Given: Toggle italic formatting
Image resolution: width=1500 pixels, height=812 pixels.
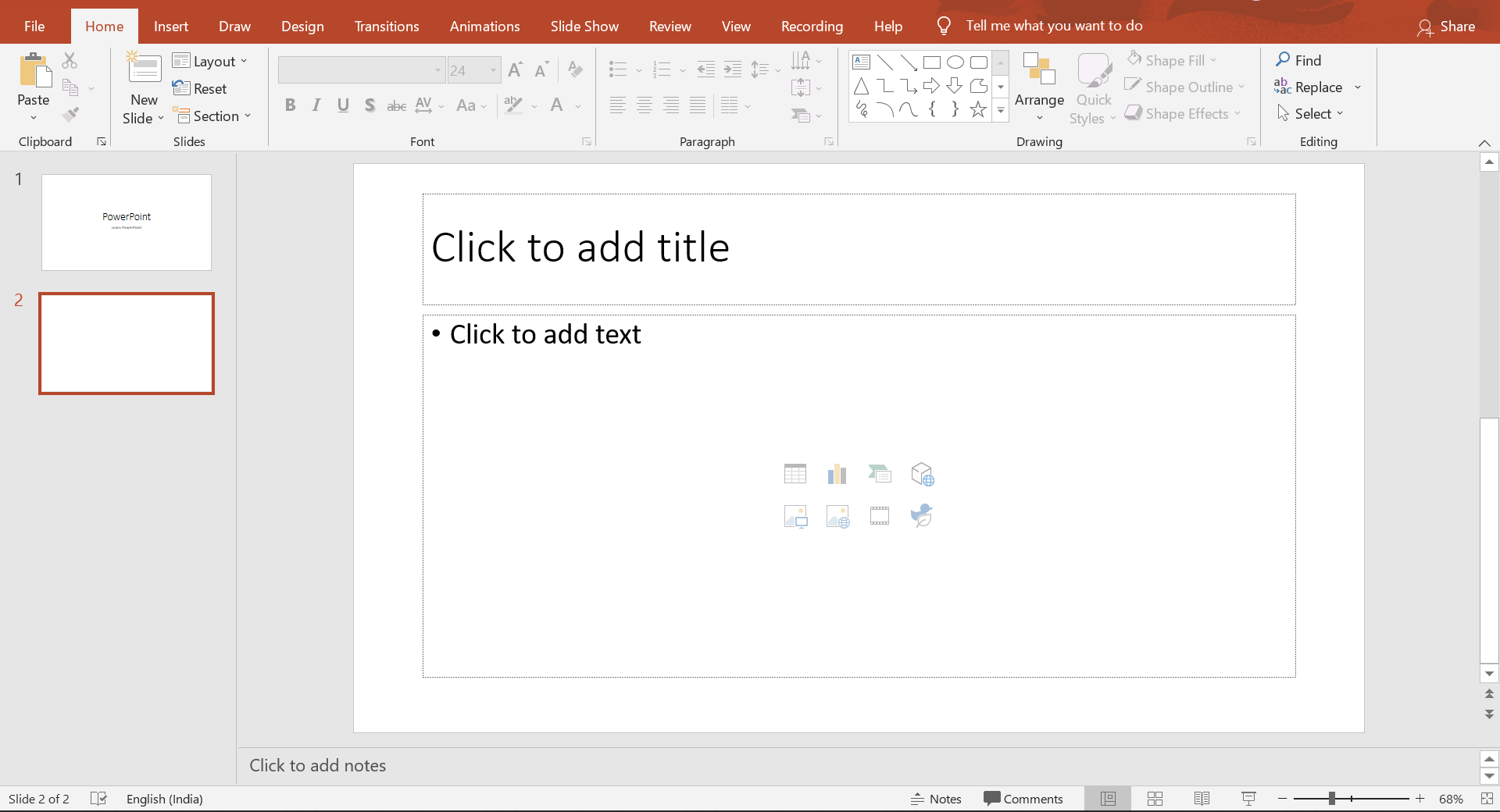Looking at the screenshot, I should (316, 105).
